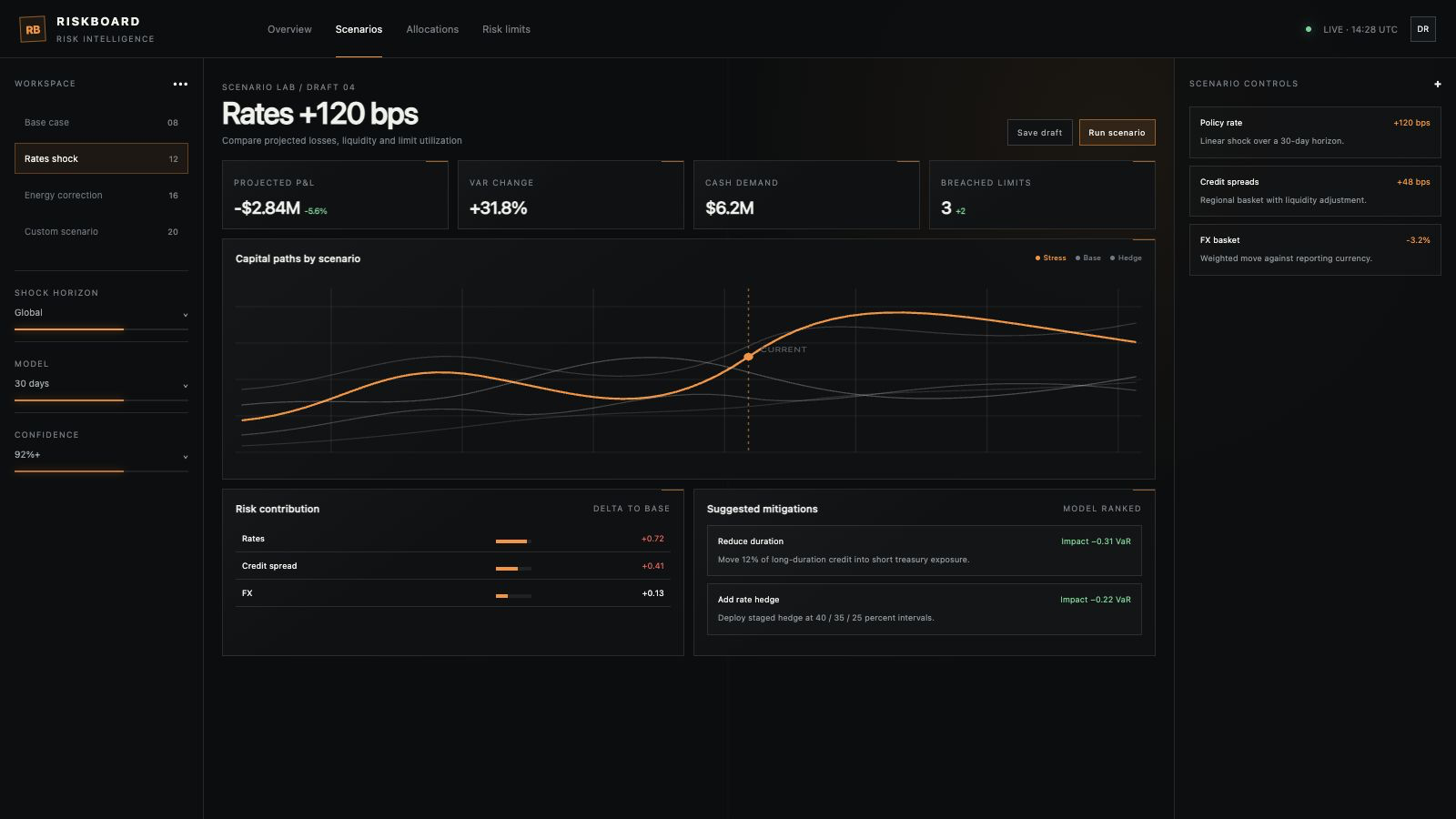Click the Projected P&L card

[335, 195]
